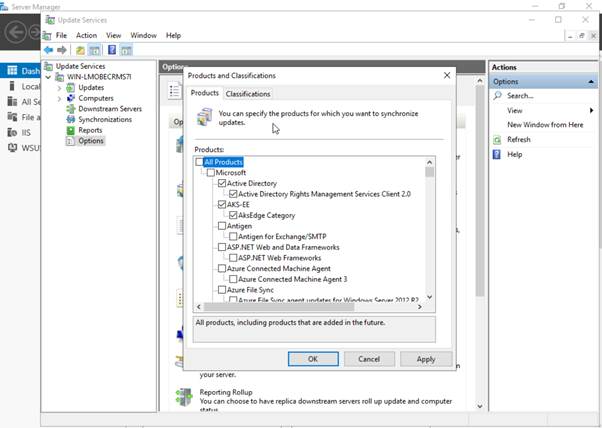
Task: Check the Microsoft checkbox
Action: [x=210, y=173]
